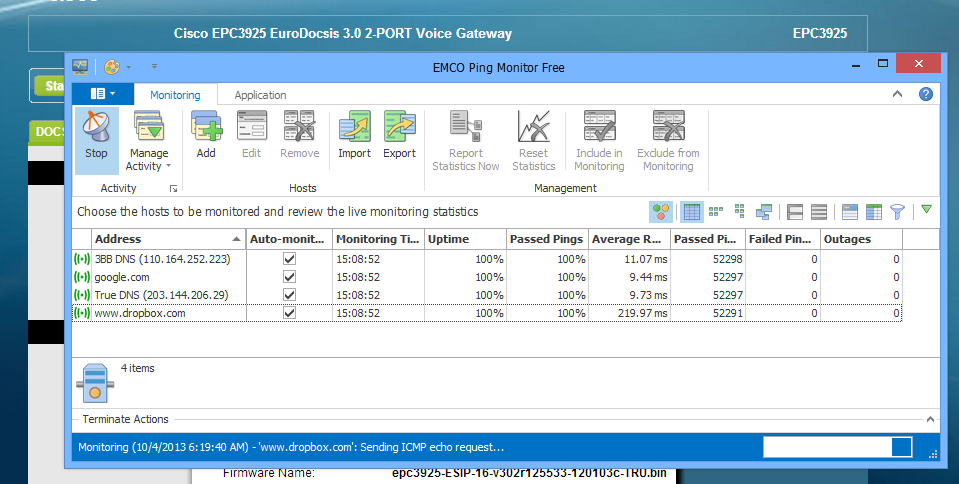The height and width of the screenshot is (484, 959).
Task: Uncheck auto-monitoring for True DNS
Action: [x=289, y=295]
